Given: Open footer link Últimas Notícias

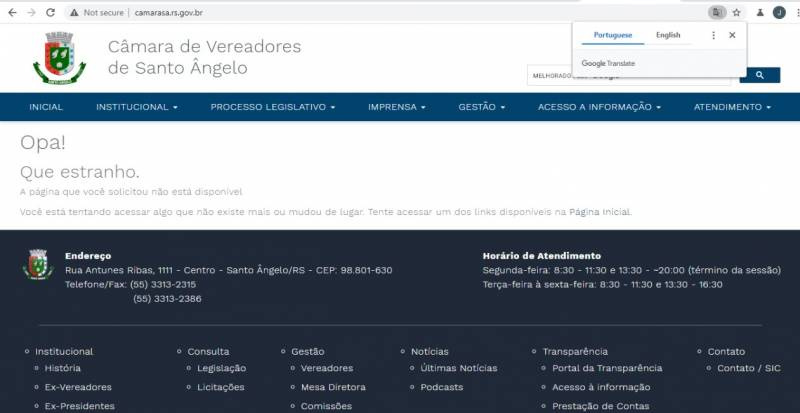Looking at the screenshot, I should pos(459,368).
